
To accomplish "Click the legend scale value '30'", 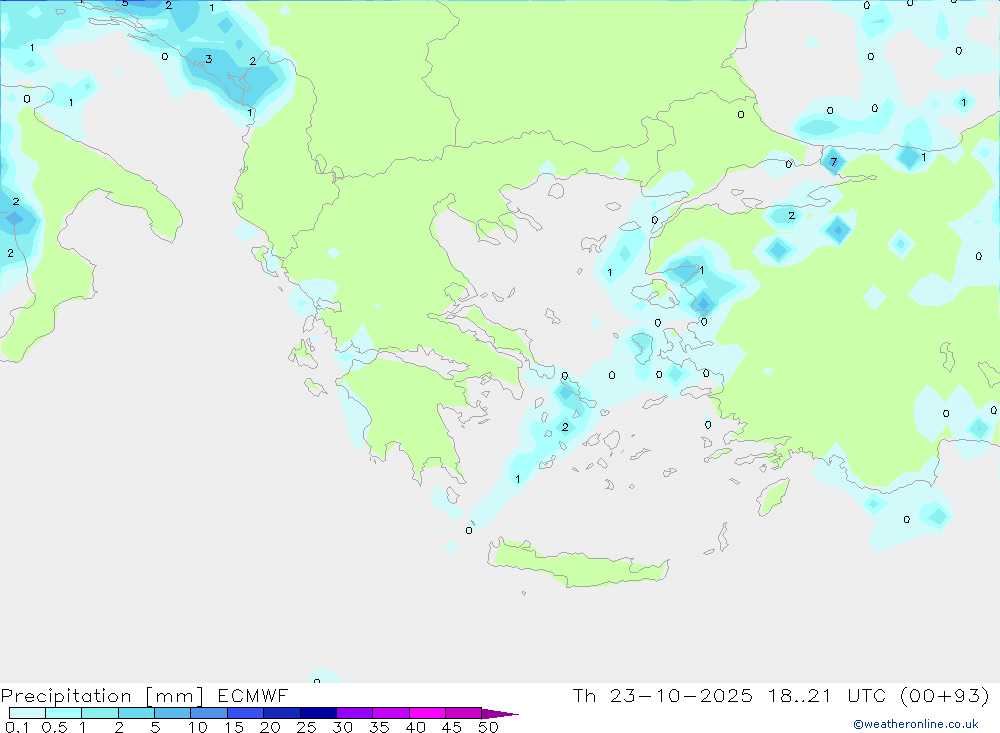I will pos(343,727).
